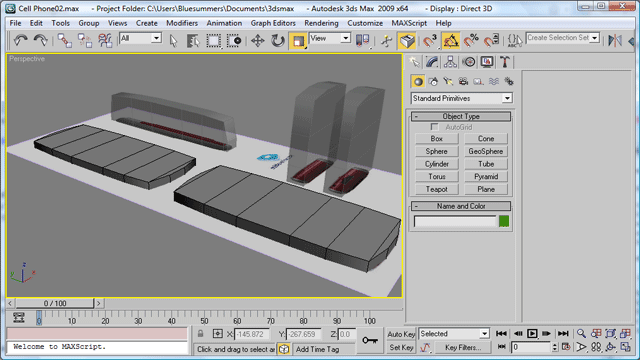
Task: Switch to the Display panel tab
Action: coord(487,62)
